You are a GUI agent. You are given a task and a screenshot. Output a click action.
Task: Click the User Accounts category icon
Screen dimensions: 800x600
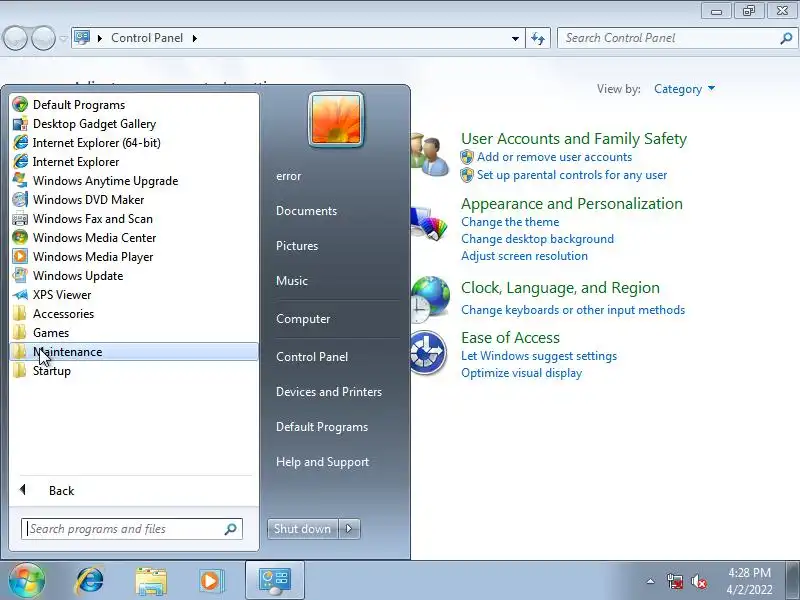430,155
